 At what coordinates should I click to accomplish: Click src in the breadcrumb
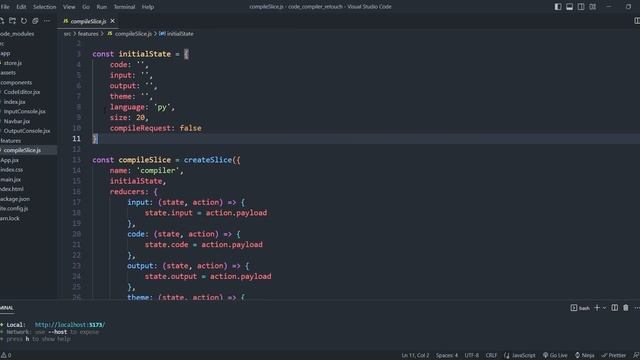pyautogui.click(x=67, y=33)
